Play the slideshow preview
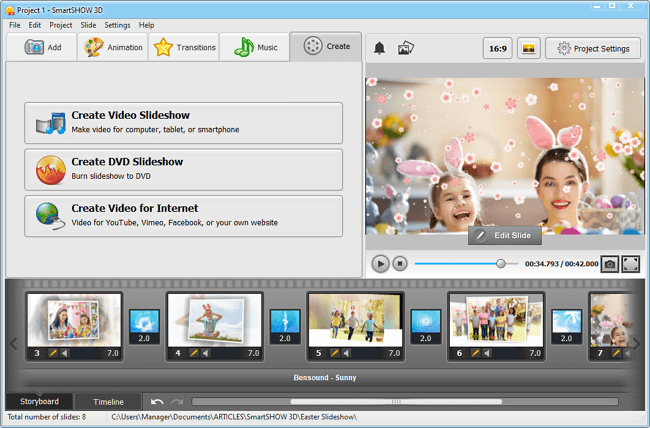The image size is (650, 428). 380,264
